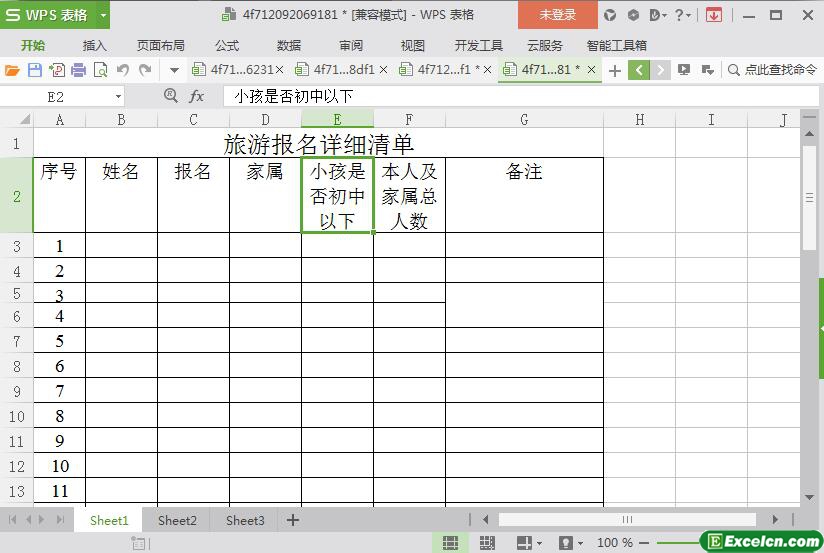Image resolution: width=824 pixels, height=553 pixels.
Task: Jump to last sheet navigation arrow
Action: tap(61, 520)
